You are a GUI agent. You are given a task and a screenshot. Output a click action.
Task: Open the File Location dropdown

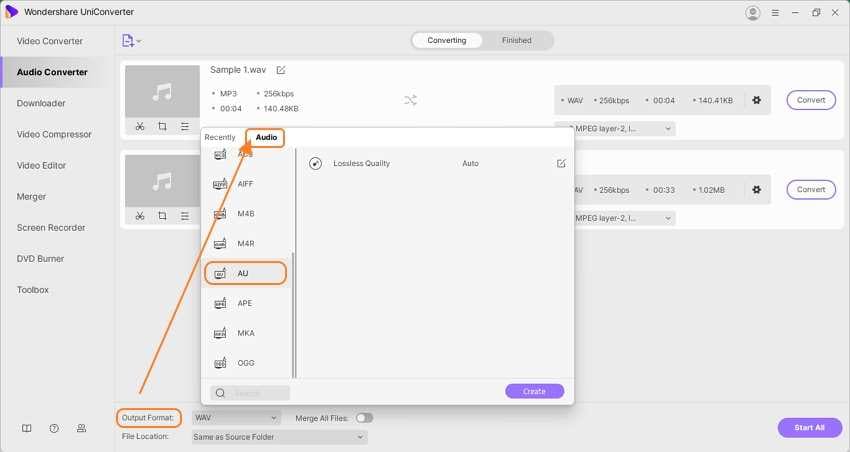(279, 437)
